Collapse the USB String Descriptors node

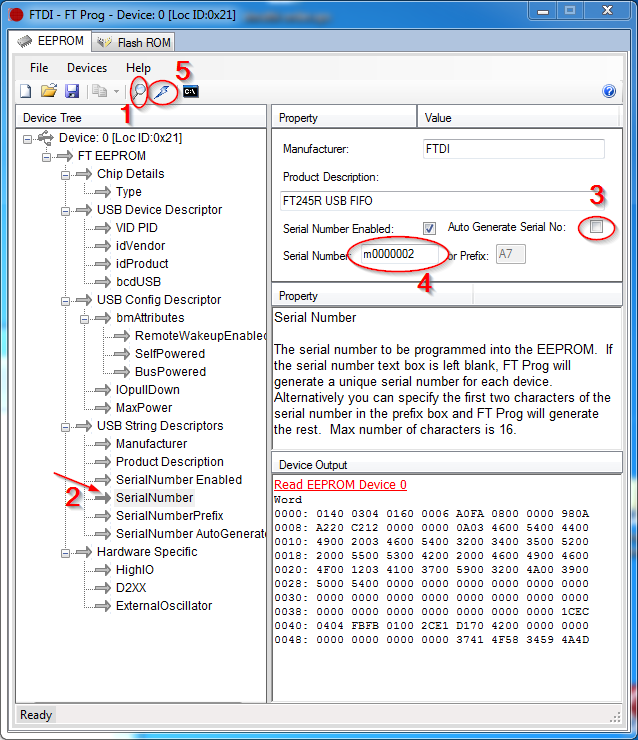tap(65, 427)
